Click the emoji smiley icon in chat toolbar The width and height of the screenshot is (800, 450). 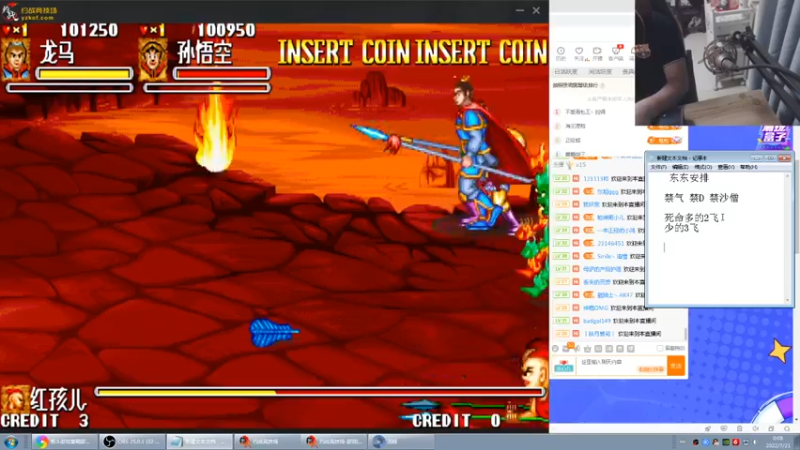click(x=556, y=348)
